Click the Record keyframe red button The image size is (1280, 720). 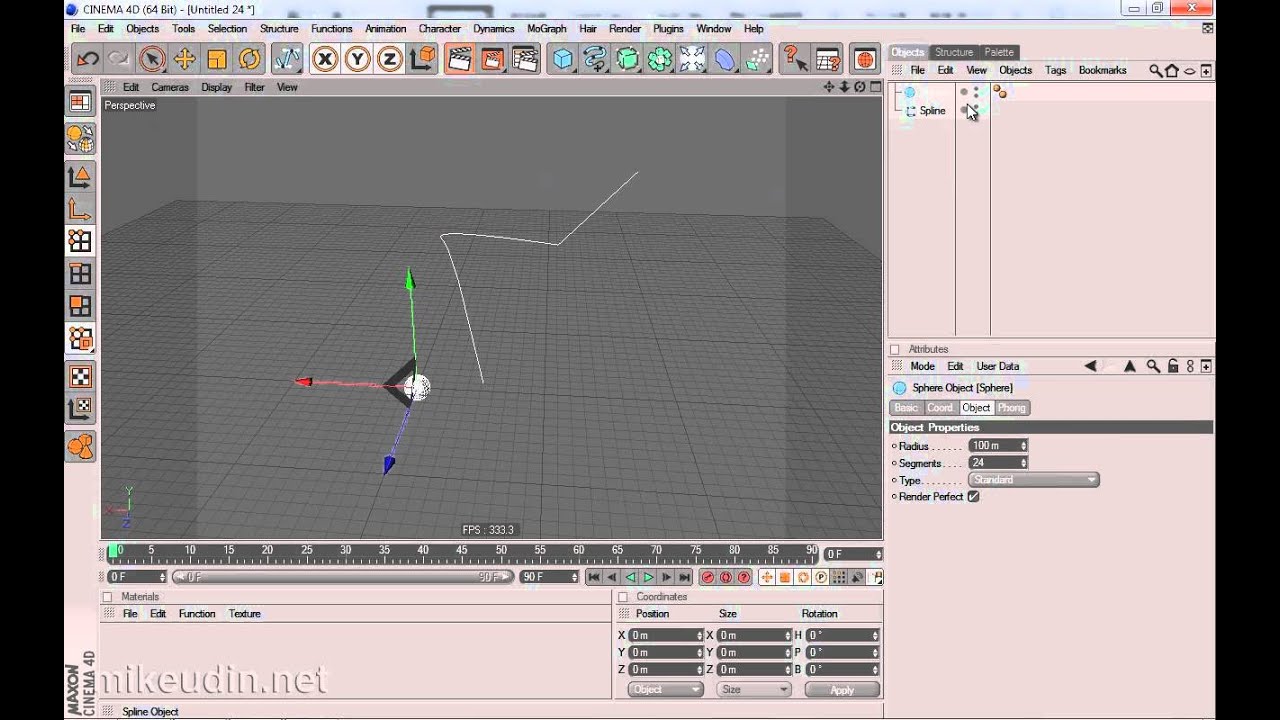(x=708, y=577)
